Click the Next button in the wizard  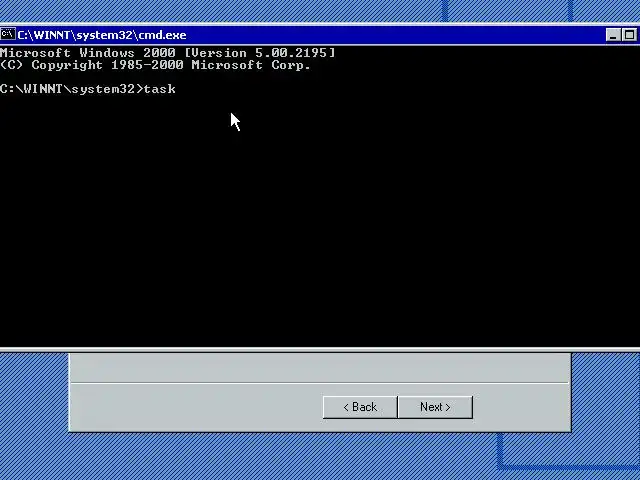pyautogui.click(x=435, y=407)
